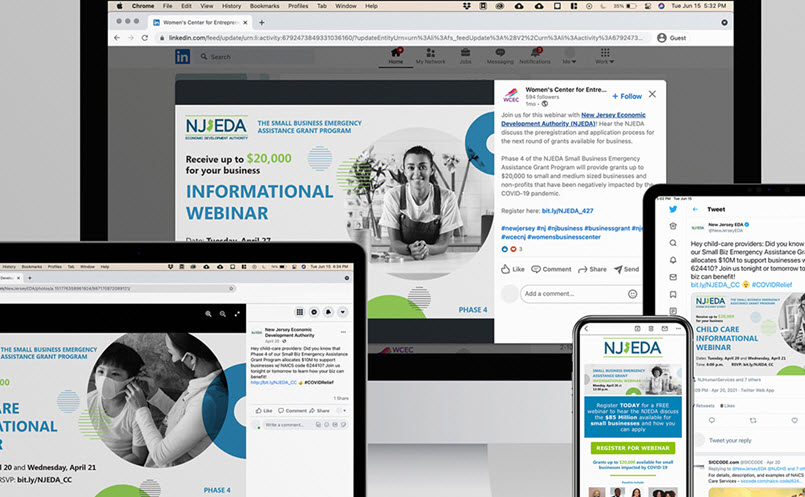Open bit.ly/NJEDA_427 registration link
This screenshot has width=805, height=497.
click(567, 211)
